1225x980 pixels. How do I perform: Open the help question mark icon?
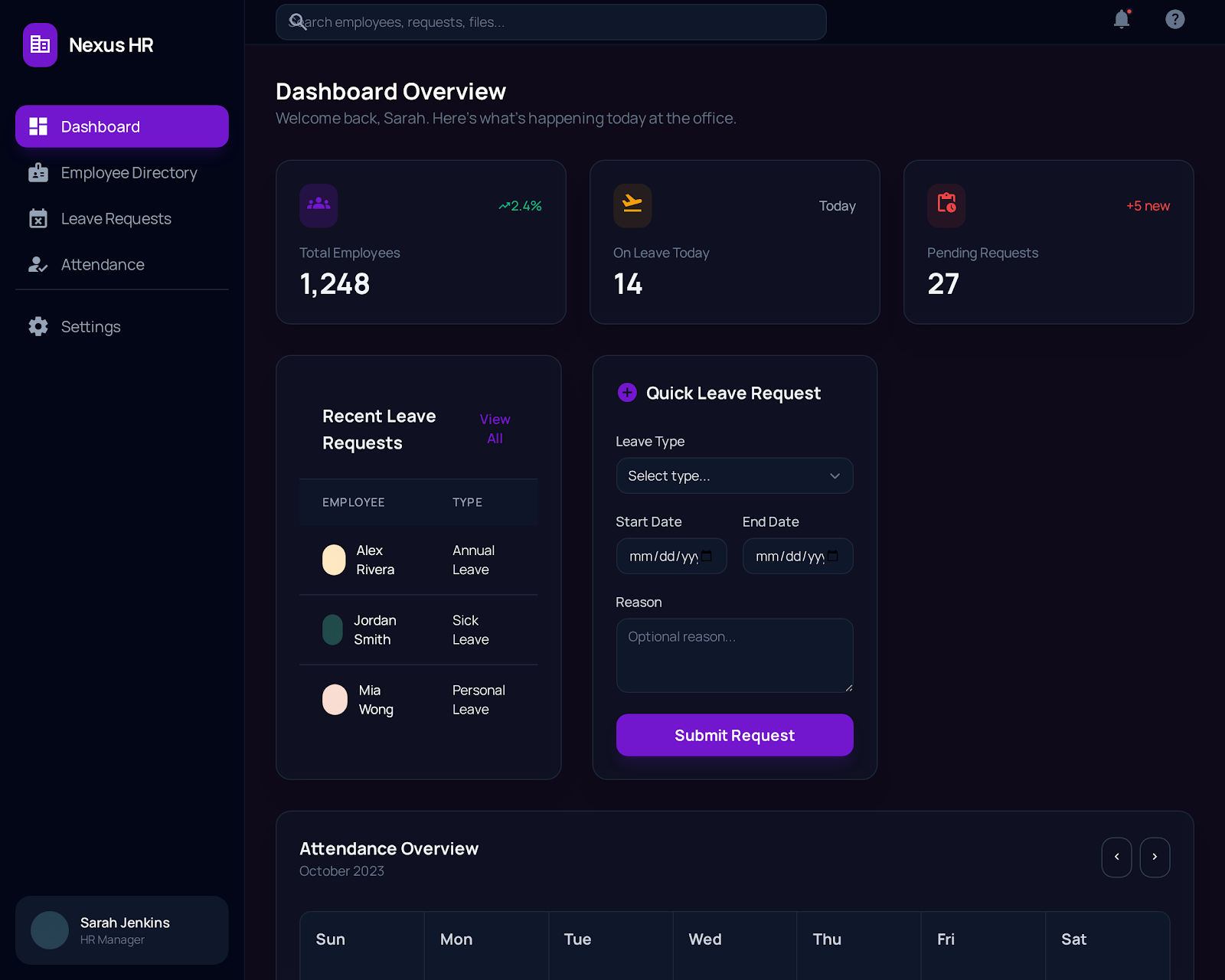coord(1174,19)
